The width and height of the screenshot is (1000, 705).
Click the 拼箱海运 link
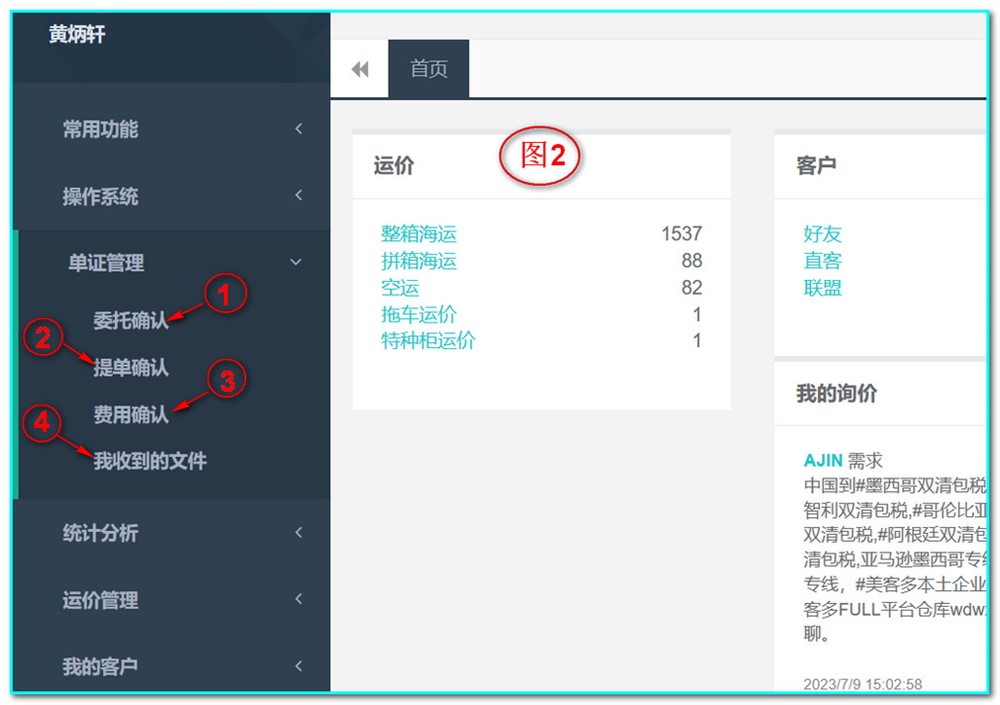[x=418, y=261]
